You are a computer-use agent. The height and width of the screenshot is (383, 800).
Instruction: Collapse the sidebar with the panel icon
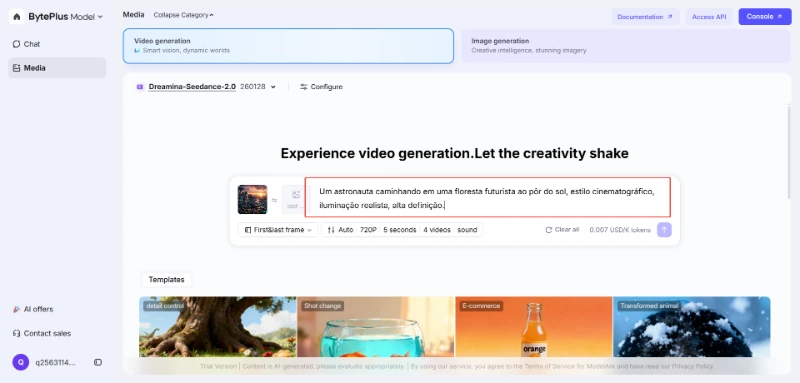pos(98,363)
